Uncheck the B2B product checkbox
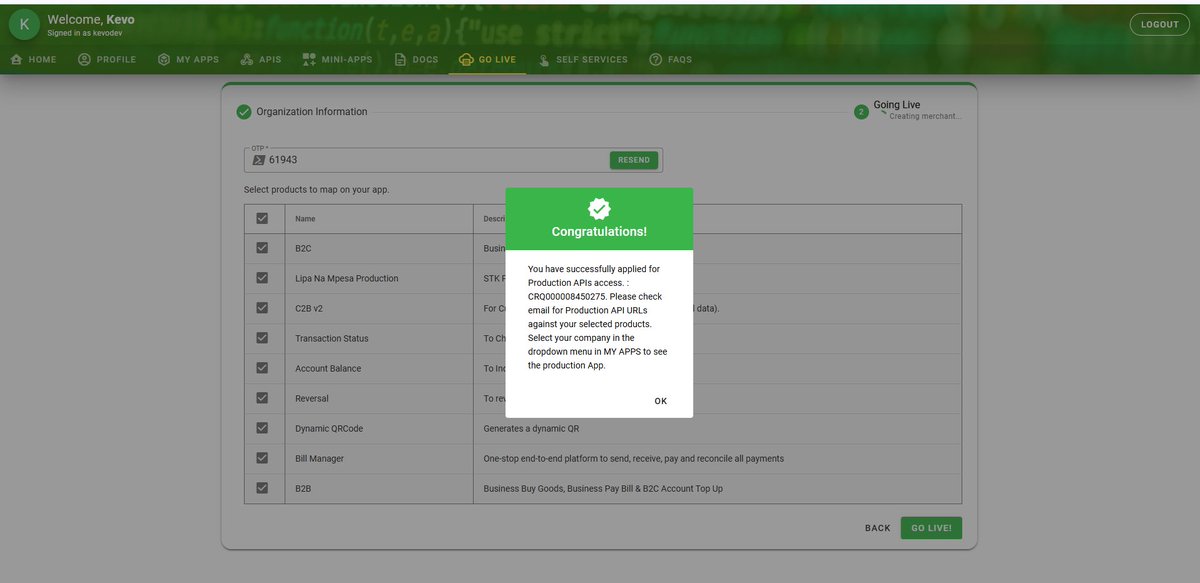The height and width of the screenshot is (583, 1200). [262, 488]
